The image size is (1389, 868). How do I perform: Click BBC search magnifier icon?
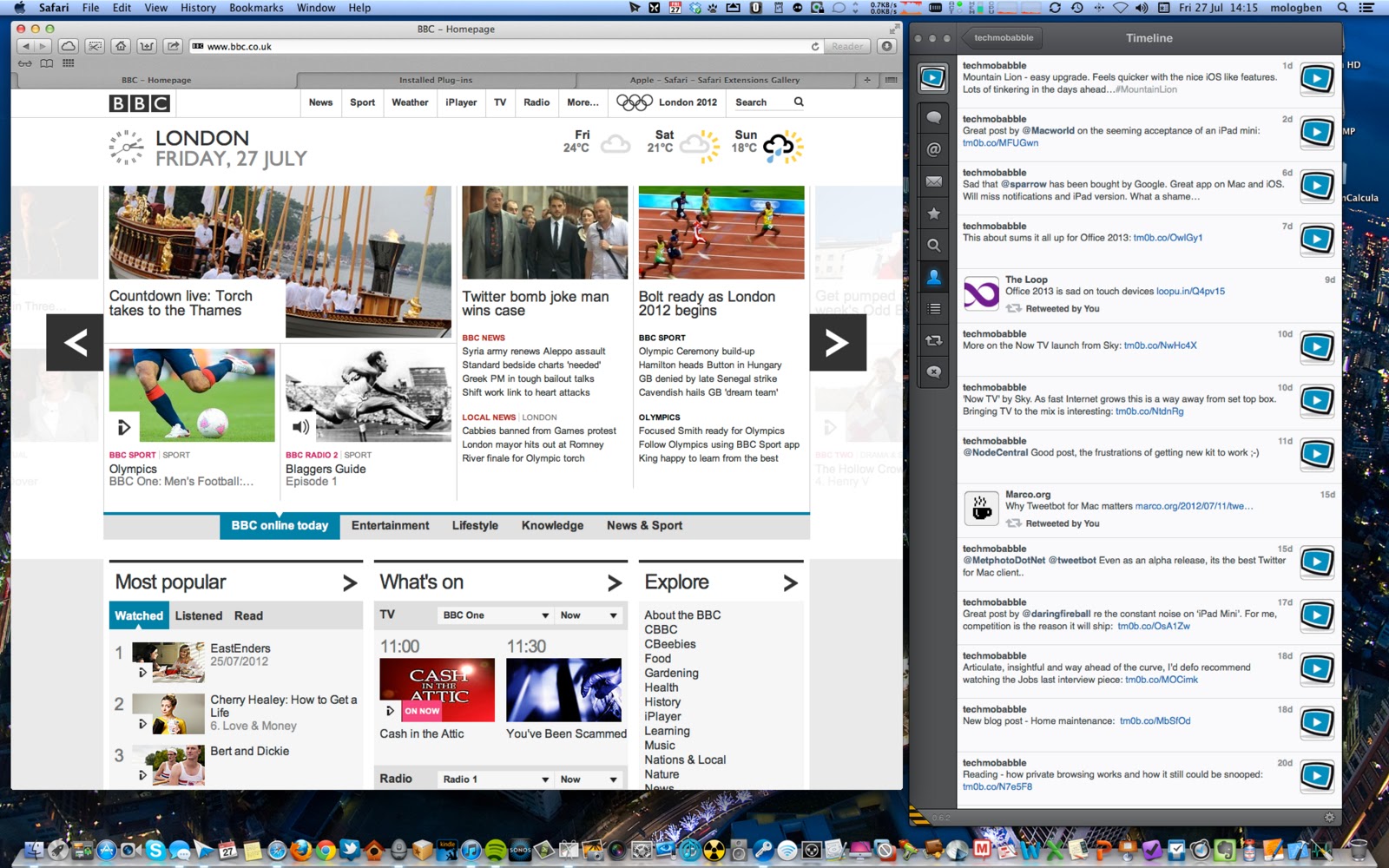(799, 102)
